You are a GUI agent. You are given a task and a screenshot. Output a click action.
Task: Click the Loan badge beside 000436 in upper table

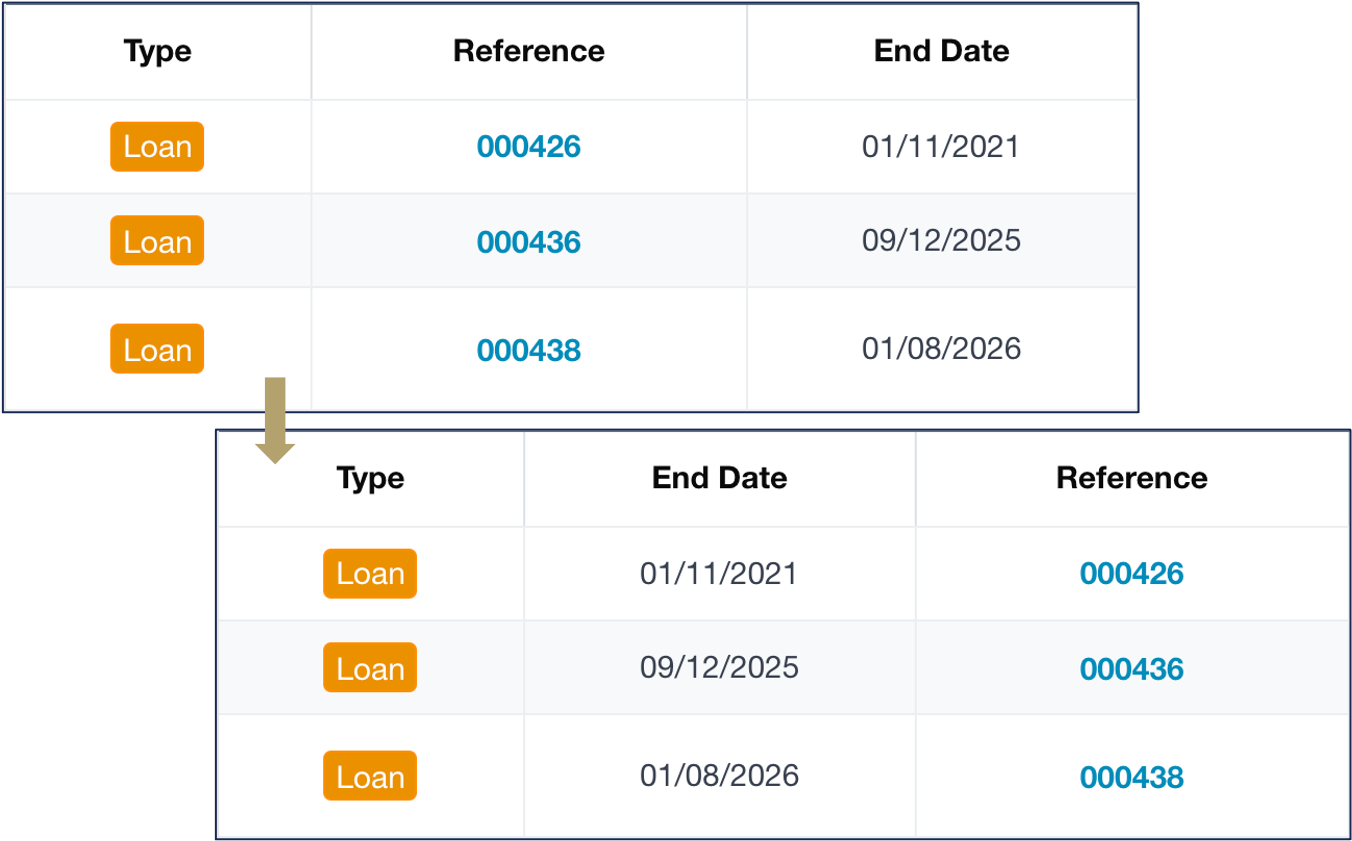point(157,241)
